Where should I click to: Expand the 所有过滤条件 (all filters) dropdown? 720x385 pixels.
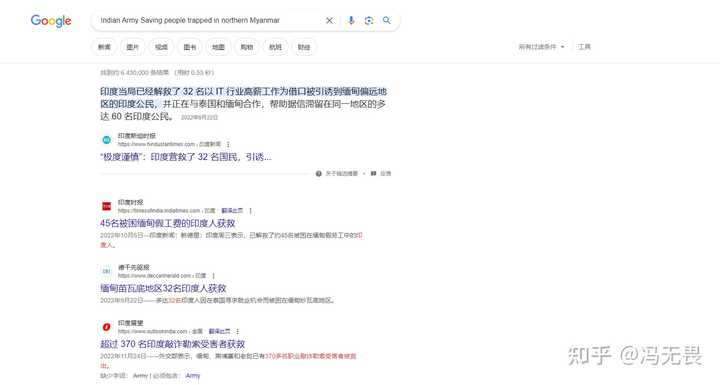[541, 47]
